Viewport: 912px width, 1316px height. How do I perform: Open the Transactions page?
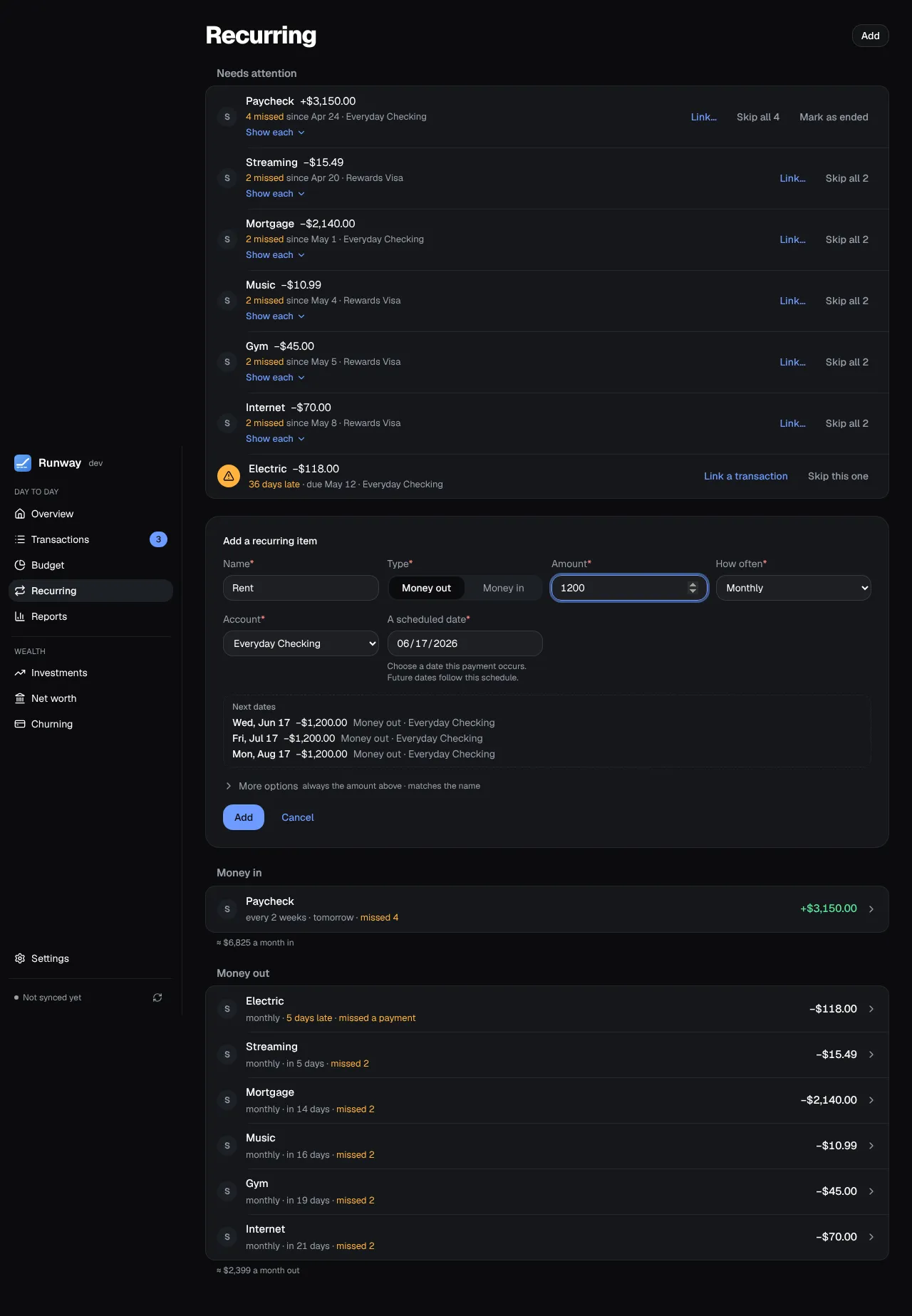[x=90, y=539]
